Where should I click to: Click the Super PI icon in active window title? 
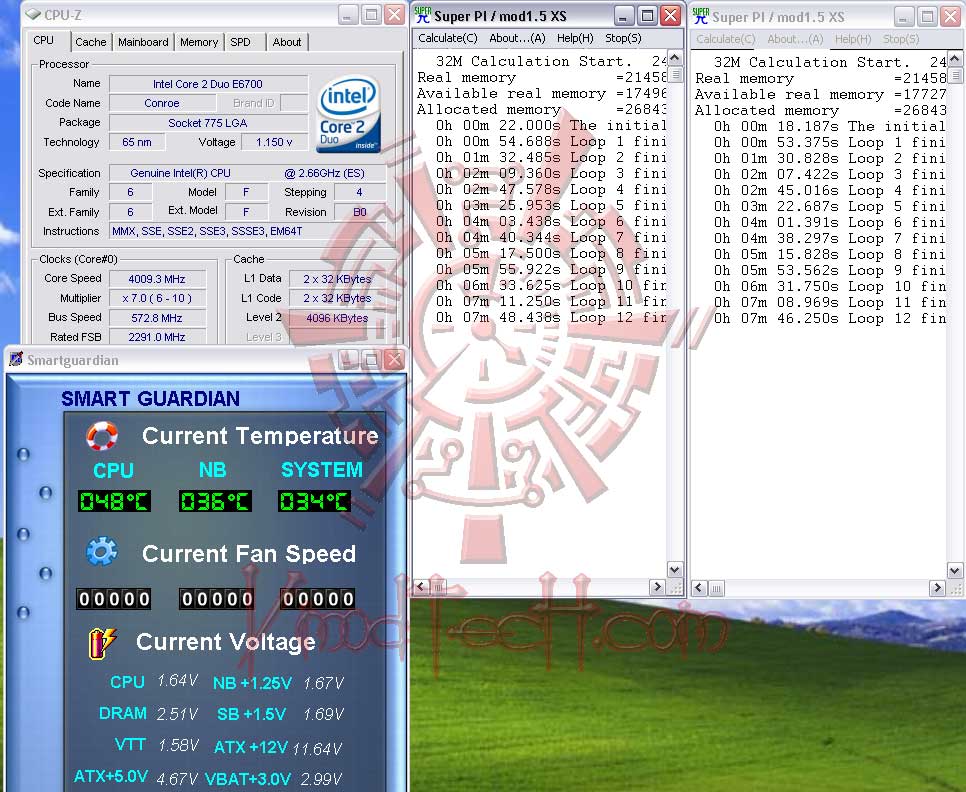(423, 15)
